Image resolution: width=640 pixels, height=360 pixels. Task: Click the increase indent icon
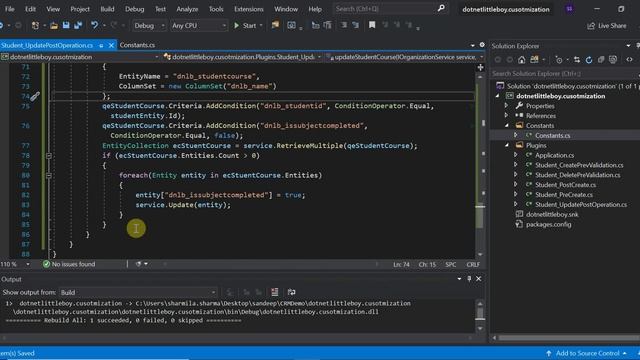356,25
